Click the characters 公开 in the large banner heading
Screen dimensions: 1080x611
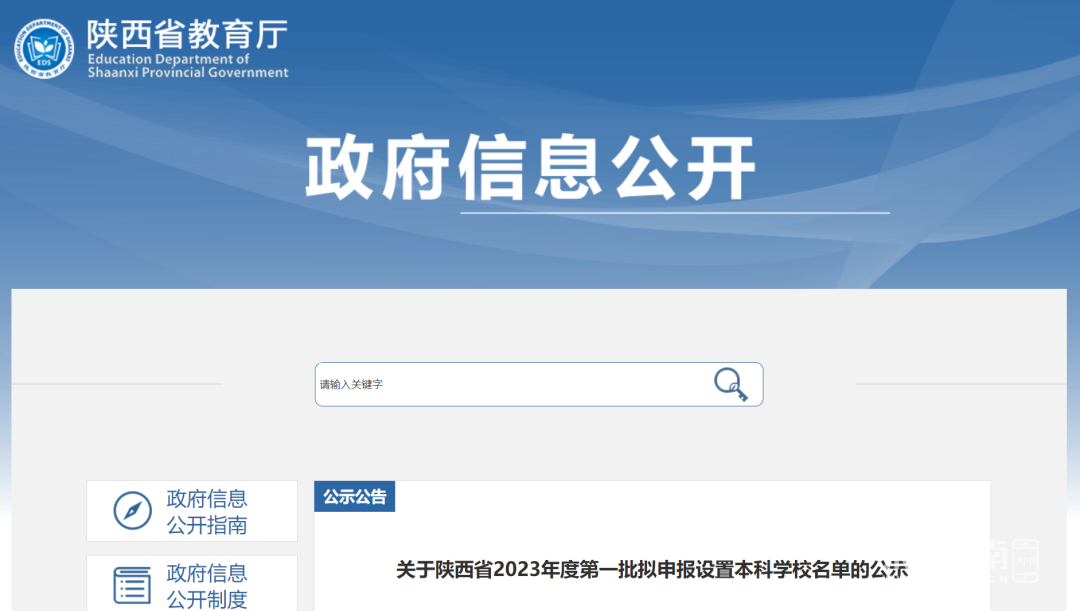(683, 167)
